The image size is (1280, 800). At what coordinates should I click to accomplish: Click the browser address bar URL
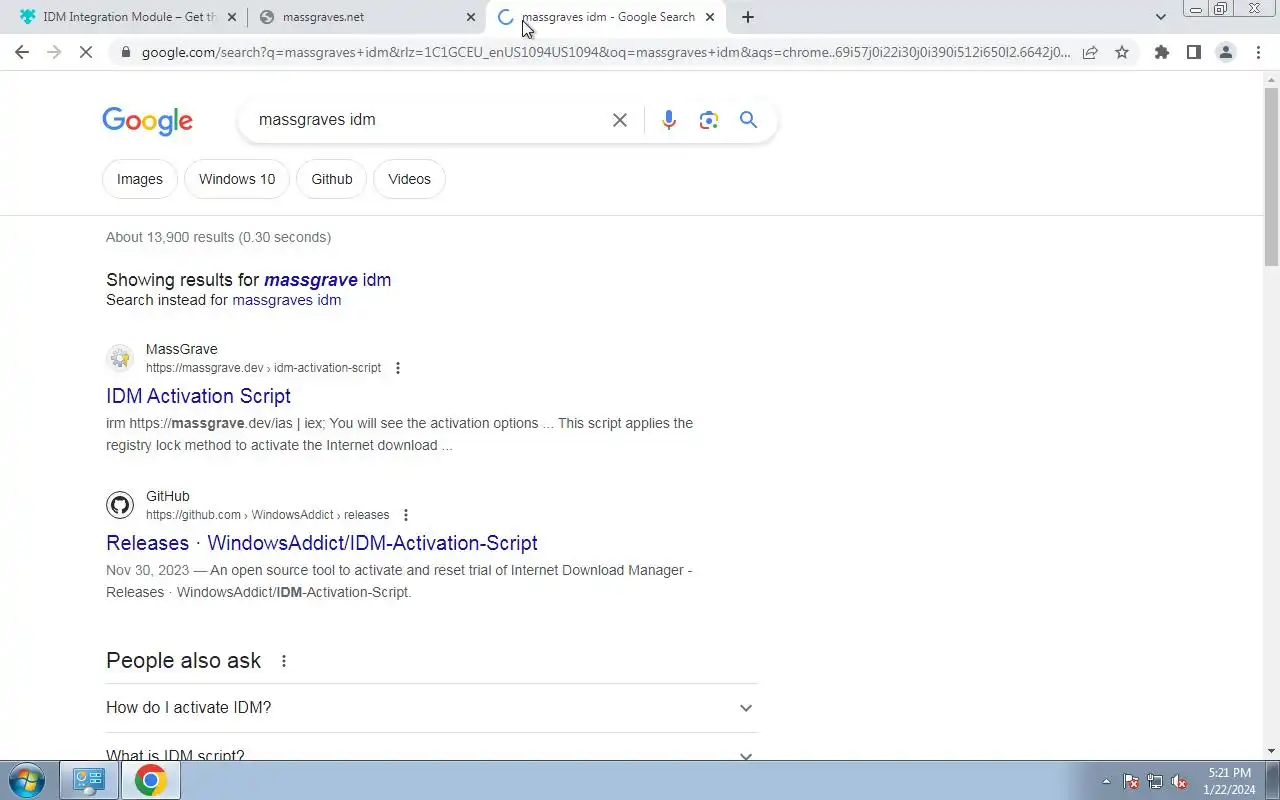point(606,52)
